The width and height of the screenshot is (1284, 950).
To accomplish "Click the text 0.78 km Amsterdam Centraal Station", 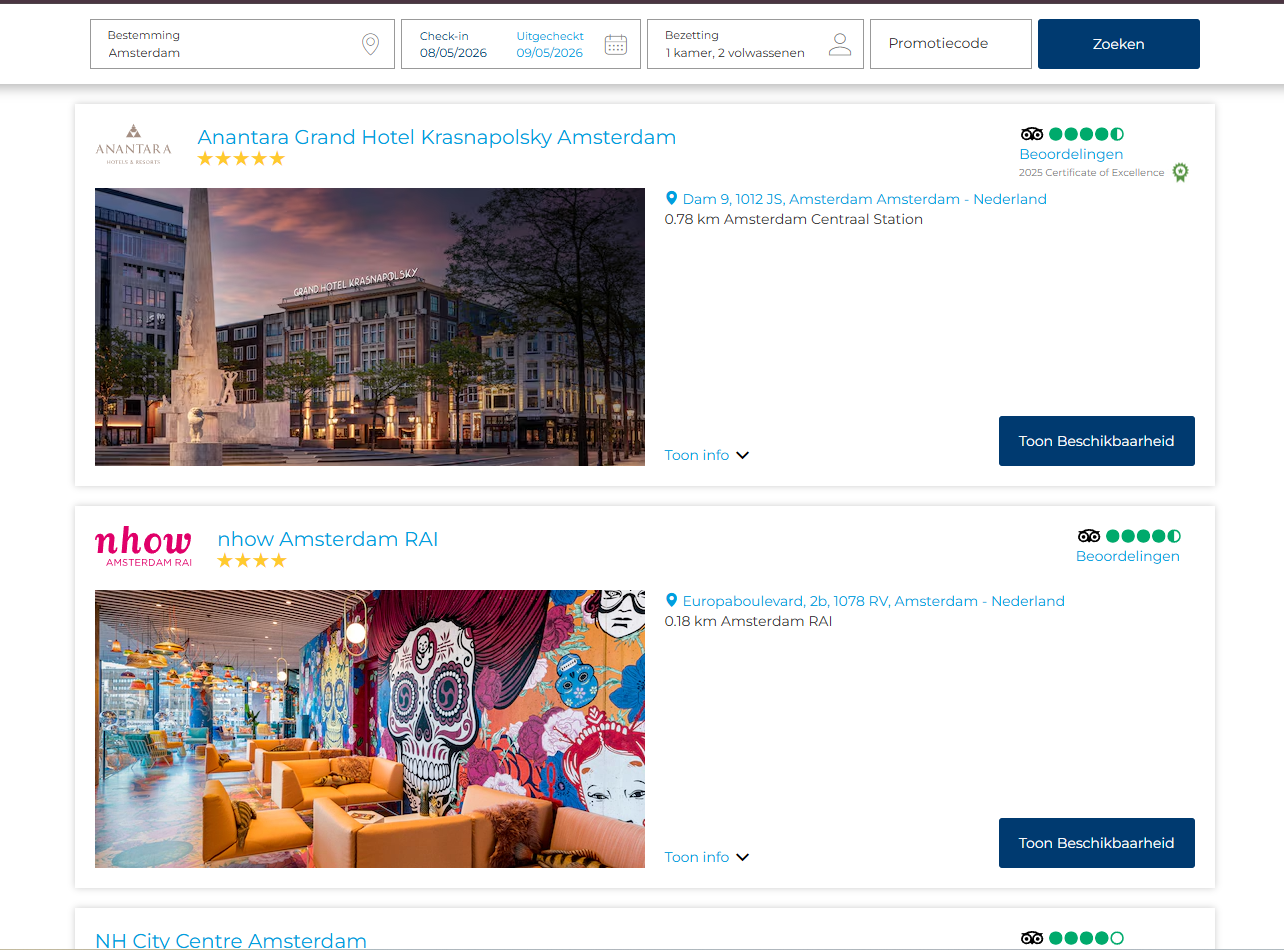I will (794, 219).
